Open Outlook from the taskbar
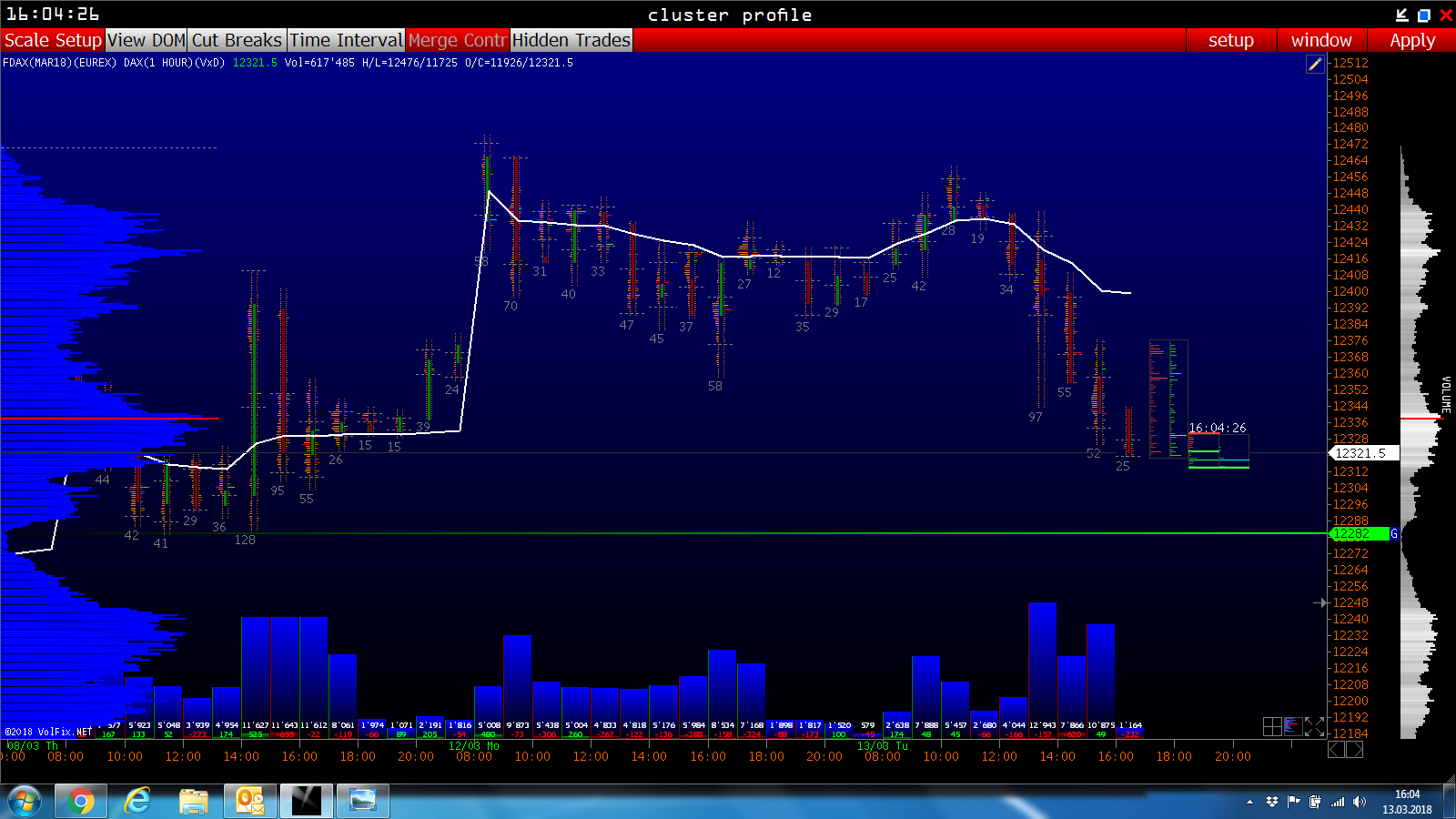The height and width of the screenshot is (819, 1456). point(250,802)
